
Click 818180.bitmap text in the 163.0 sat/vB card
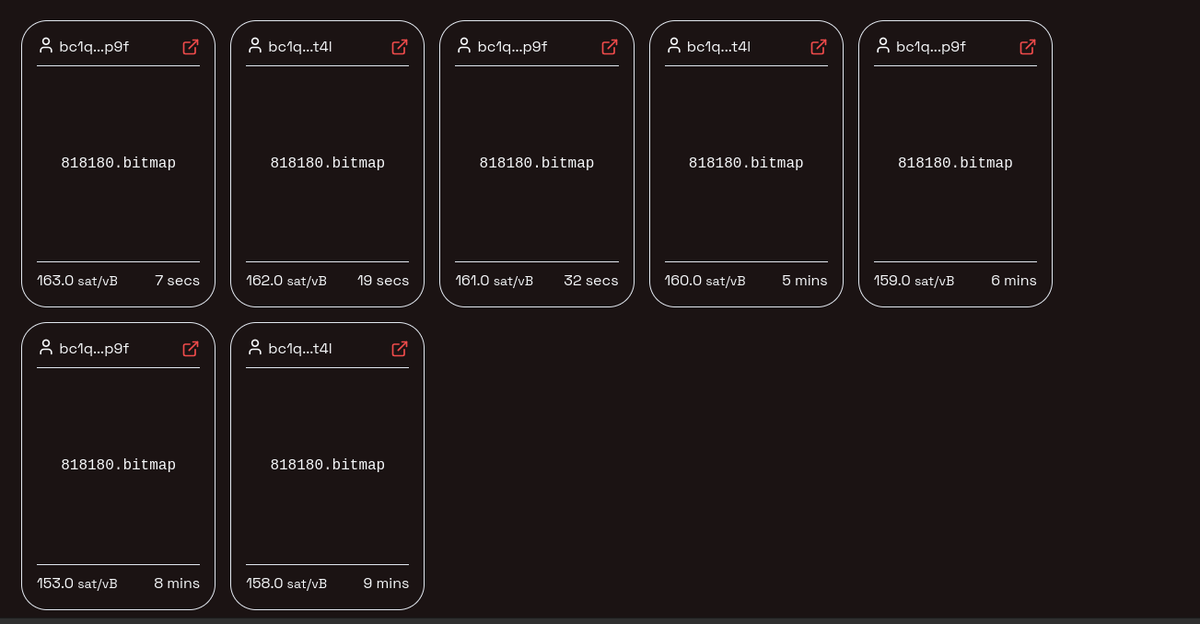point(118,163)
